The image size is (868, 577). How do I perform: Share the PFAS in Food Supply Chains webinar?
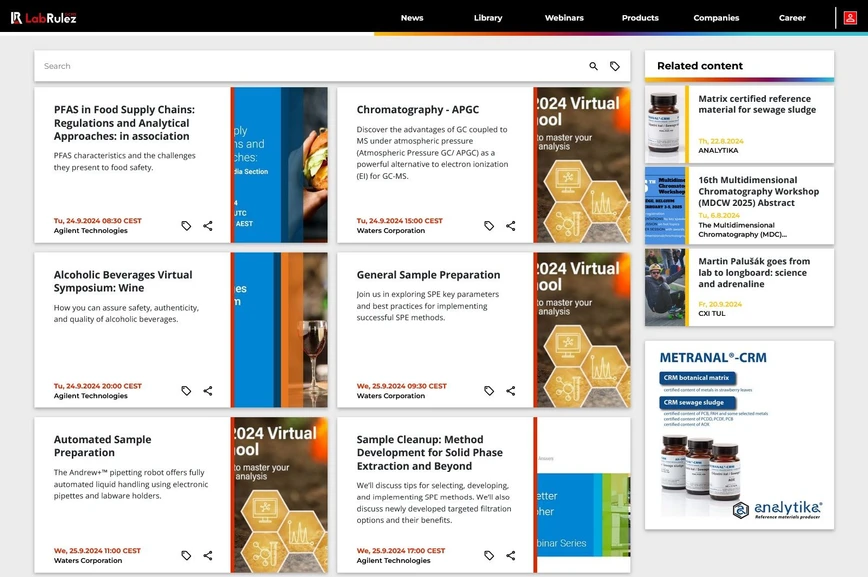click(x=208, y=225)
